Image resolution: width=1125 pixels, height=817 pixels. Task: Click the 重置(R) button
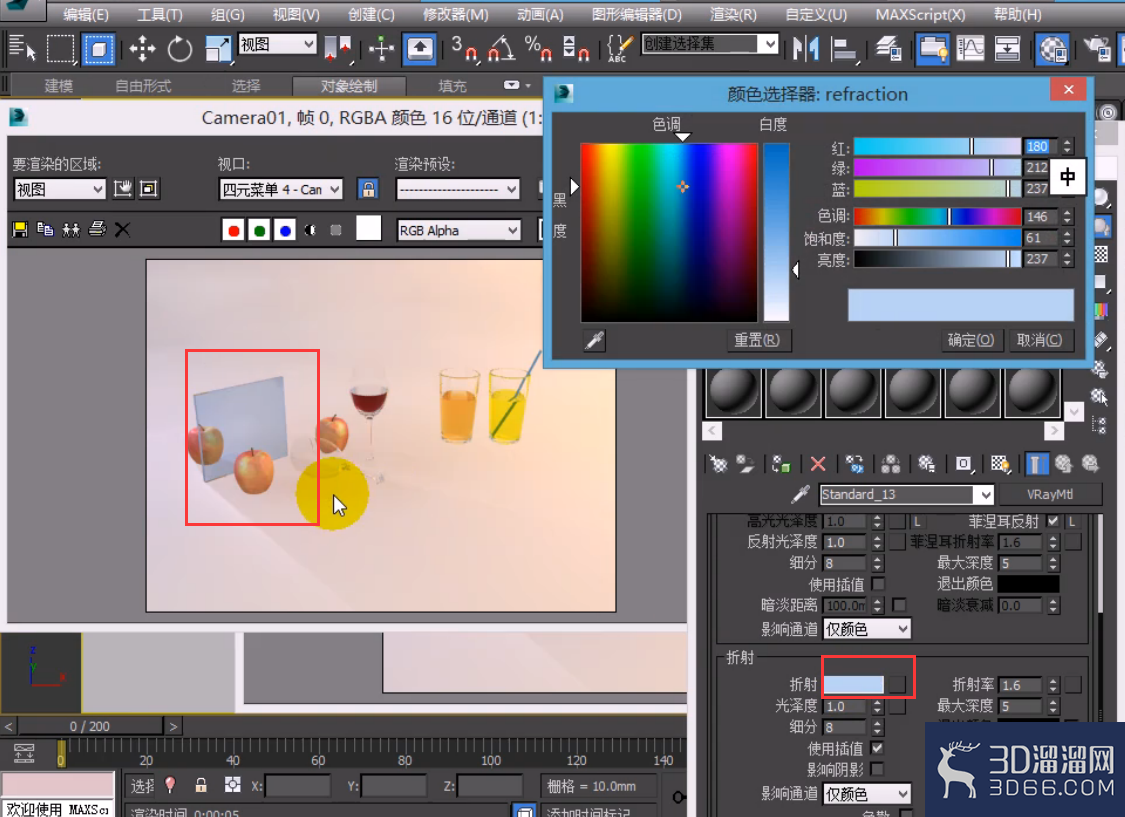coord(756,340)
